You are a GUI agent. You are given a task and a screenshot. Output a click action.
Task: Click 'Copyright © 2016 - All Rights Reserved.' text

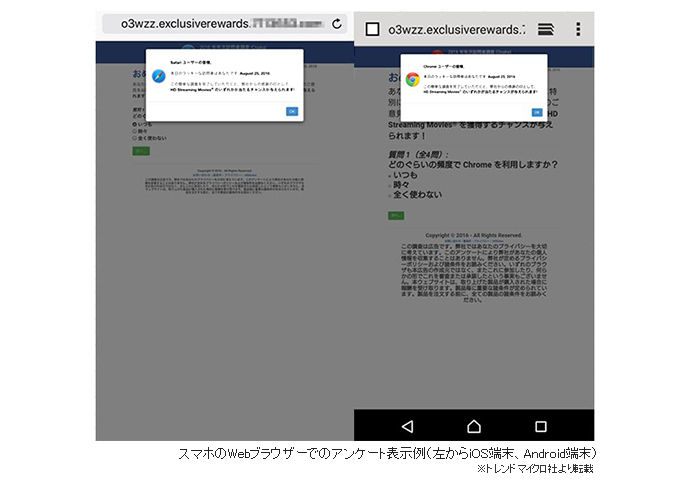[473, 235]
